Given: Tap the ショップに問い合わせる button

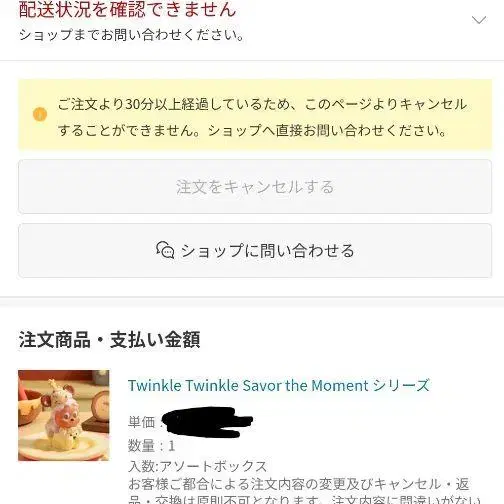Looking at the screenshot, I should 255,250.
